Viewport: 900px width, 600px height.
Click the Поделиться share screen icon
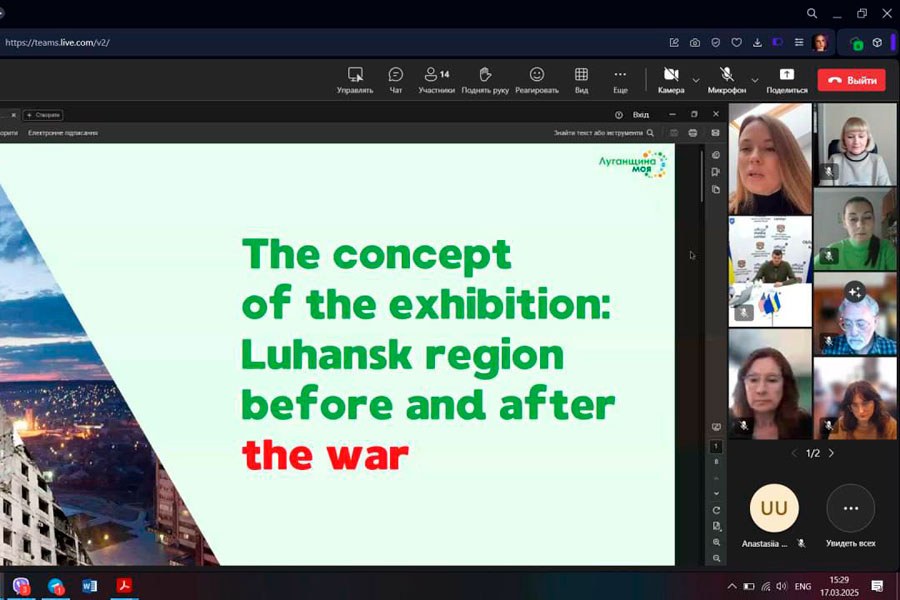click(x=786, y=79)
